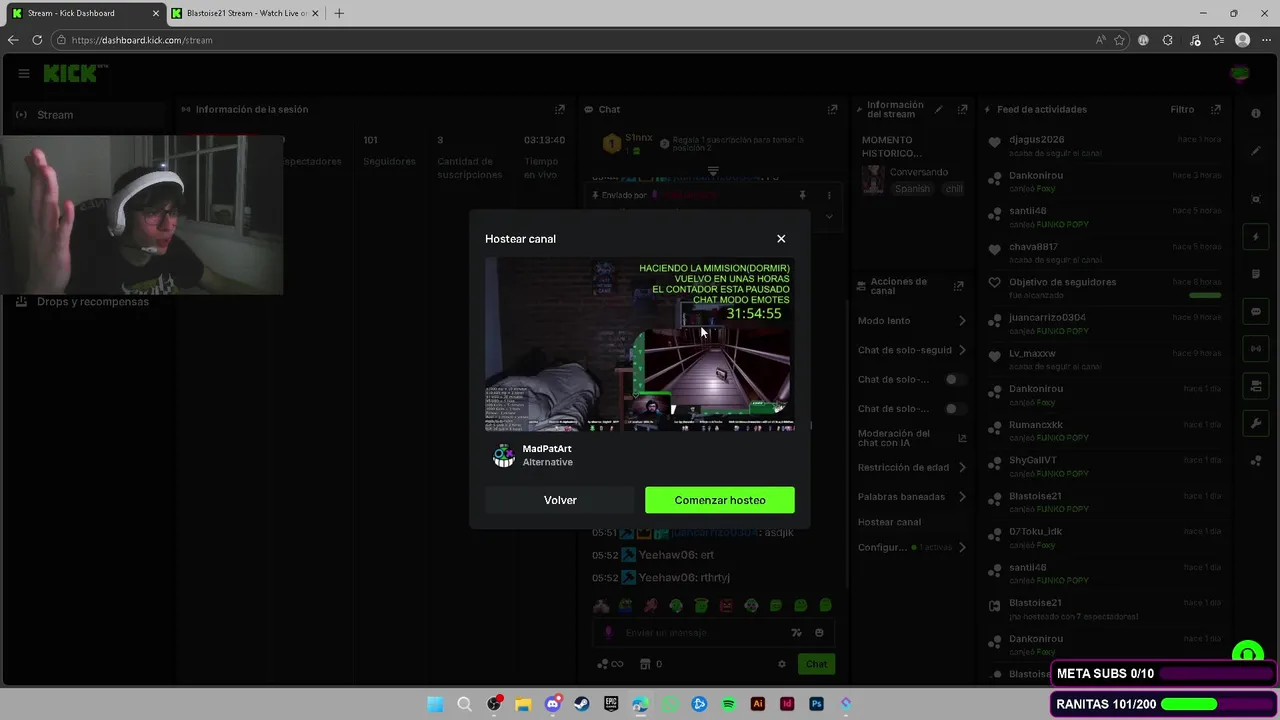Pop out the Chat panel
Viewport: 1280px width, 720px height.
(832, 109)
